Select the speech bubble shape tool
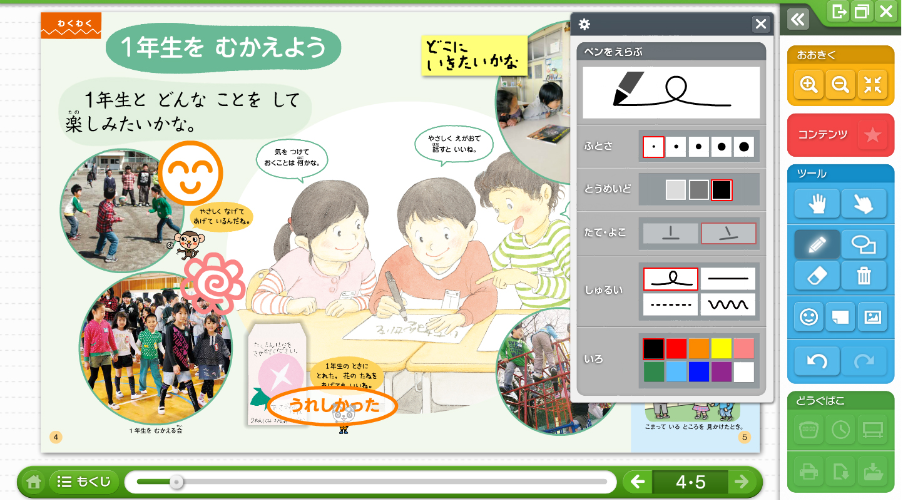902x500 pixels. (864, 243)
